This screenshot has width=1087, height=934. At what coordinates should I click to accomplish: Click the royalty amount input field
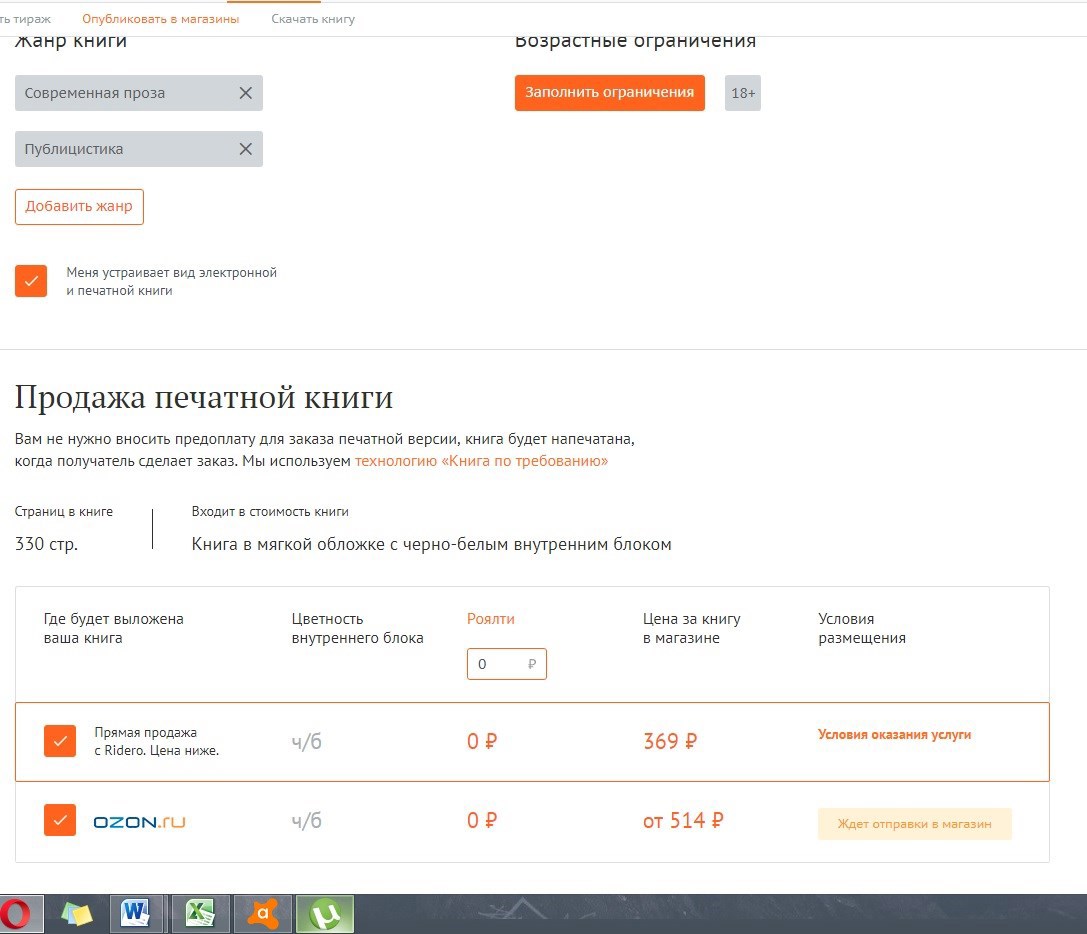(x=500, y=664)
